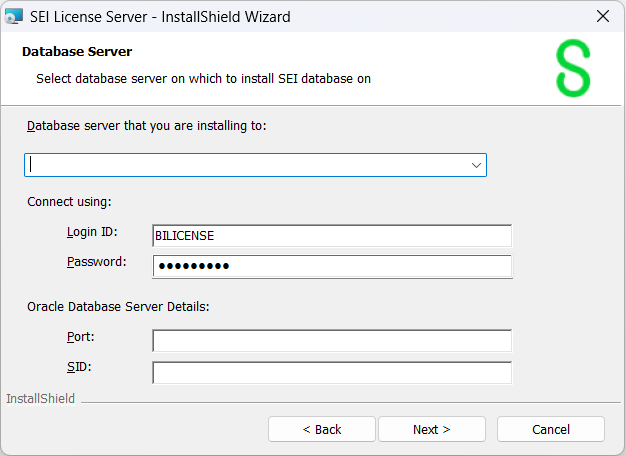The width and height of the screenshot is (626, 456).
Task: Click the installer icon in the title bar
Action: tap(15, 16)
